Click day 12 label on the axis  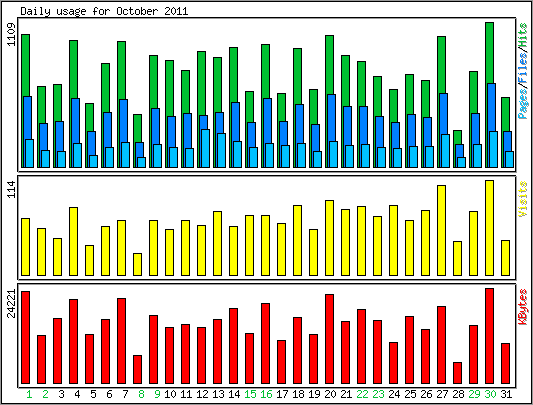click(202, 394)
